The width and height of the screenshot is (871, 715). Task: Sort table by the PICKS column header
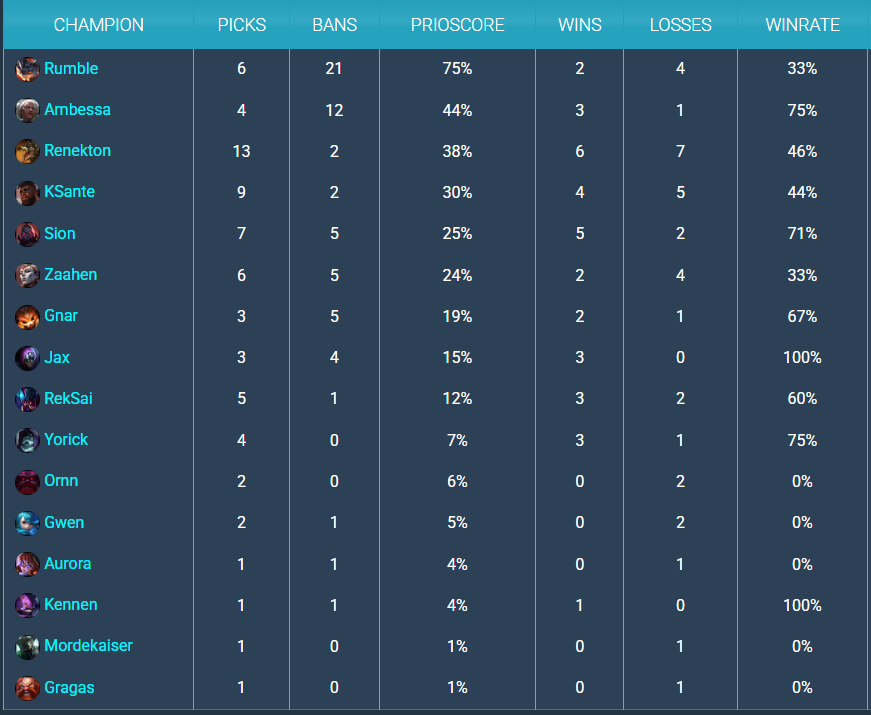242,25
